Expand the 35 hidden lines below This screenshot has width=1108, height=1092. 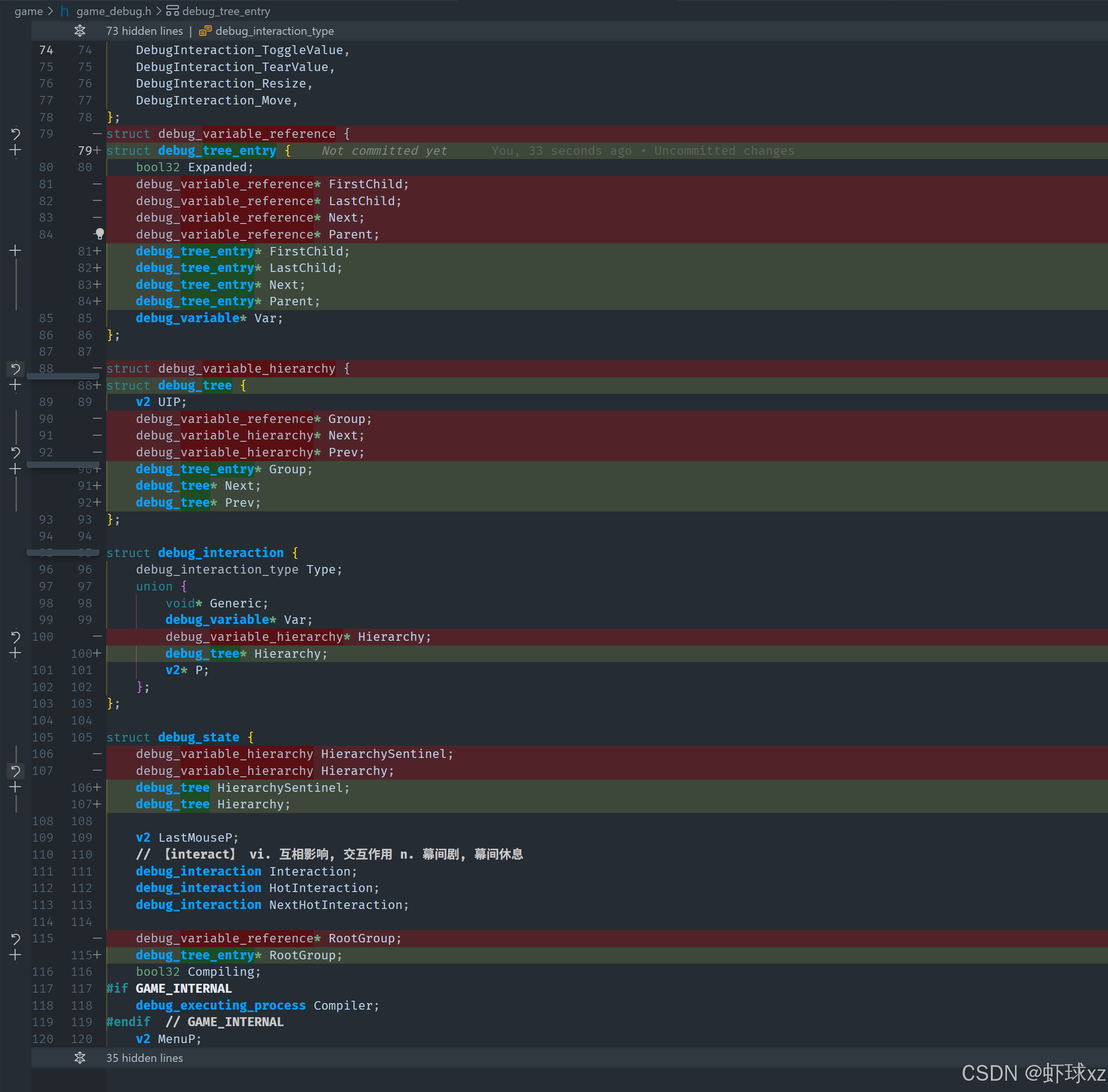pyautogui.click(x=79, y=1058)
